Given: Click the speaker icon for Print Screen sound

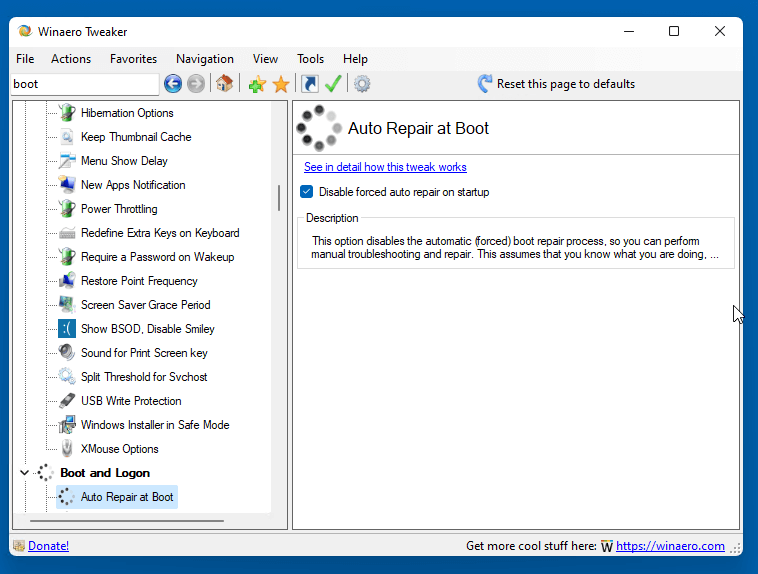Looking at the screenshot, I should [67, 353].
